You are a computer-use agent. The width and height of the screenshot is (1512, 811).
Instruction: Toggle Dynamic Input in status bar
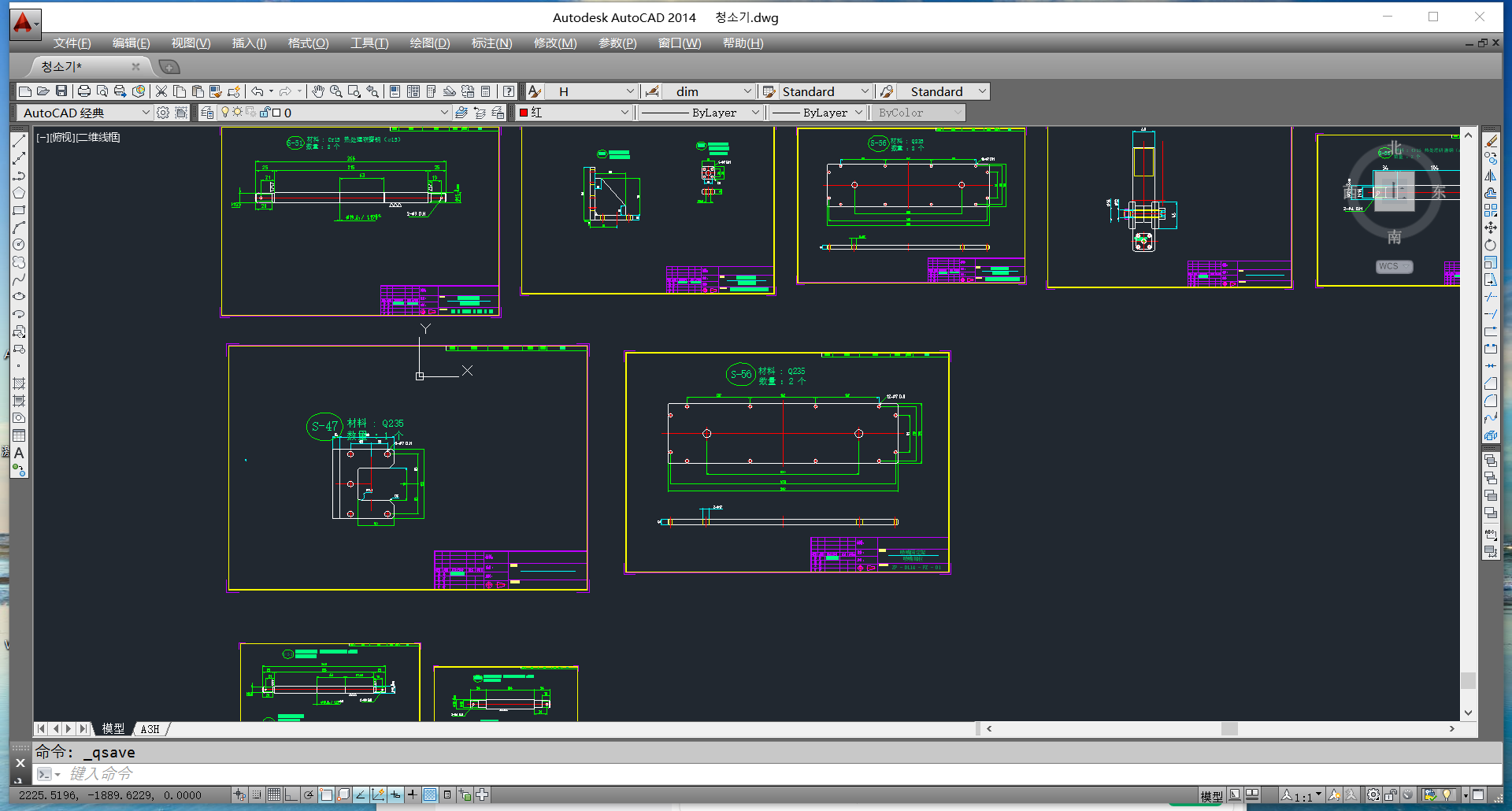click(x=395, y=795)
